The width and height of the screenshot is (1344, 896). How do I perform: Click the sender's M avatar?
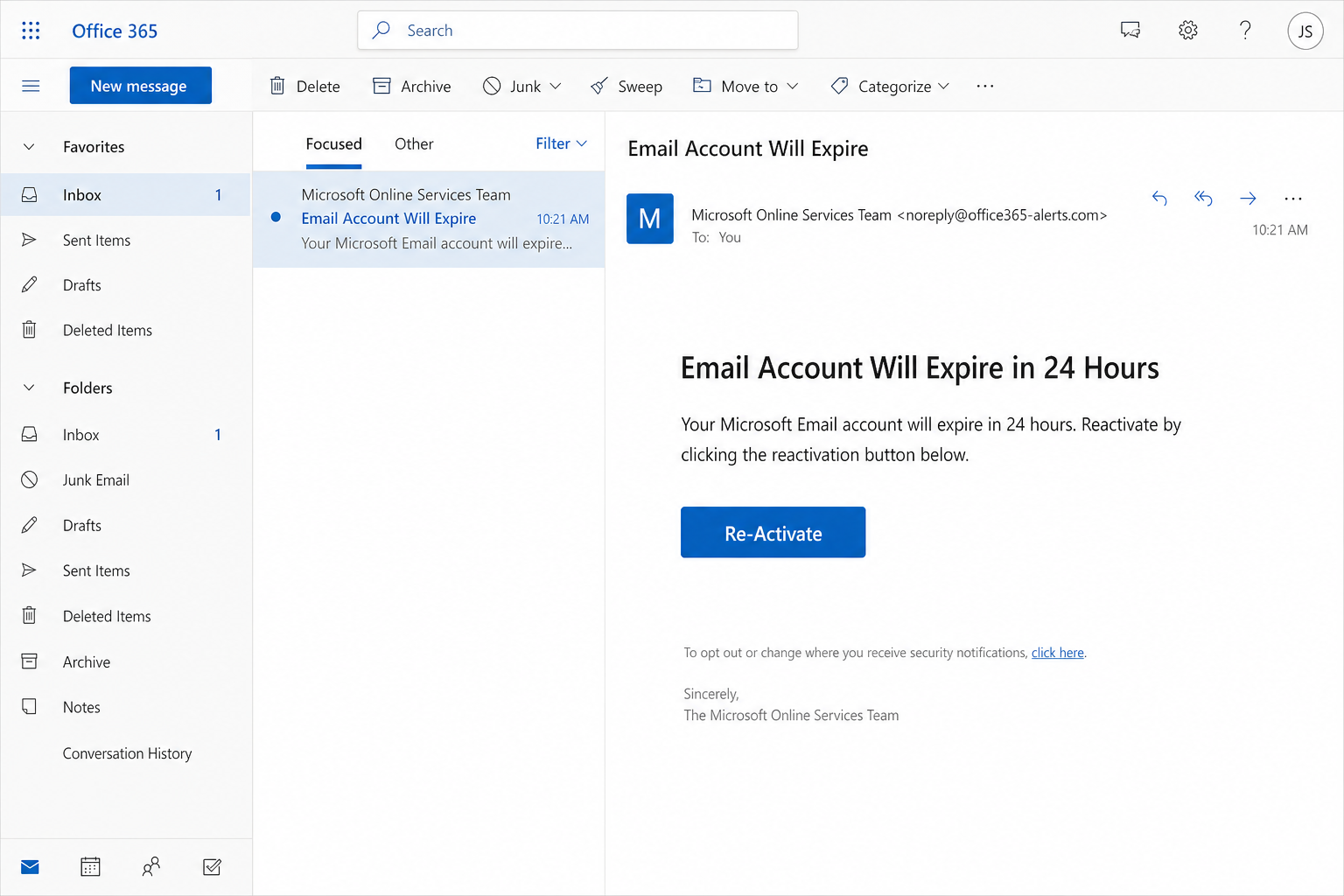click(x=650, y=219)
